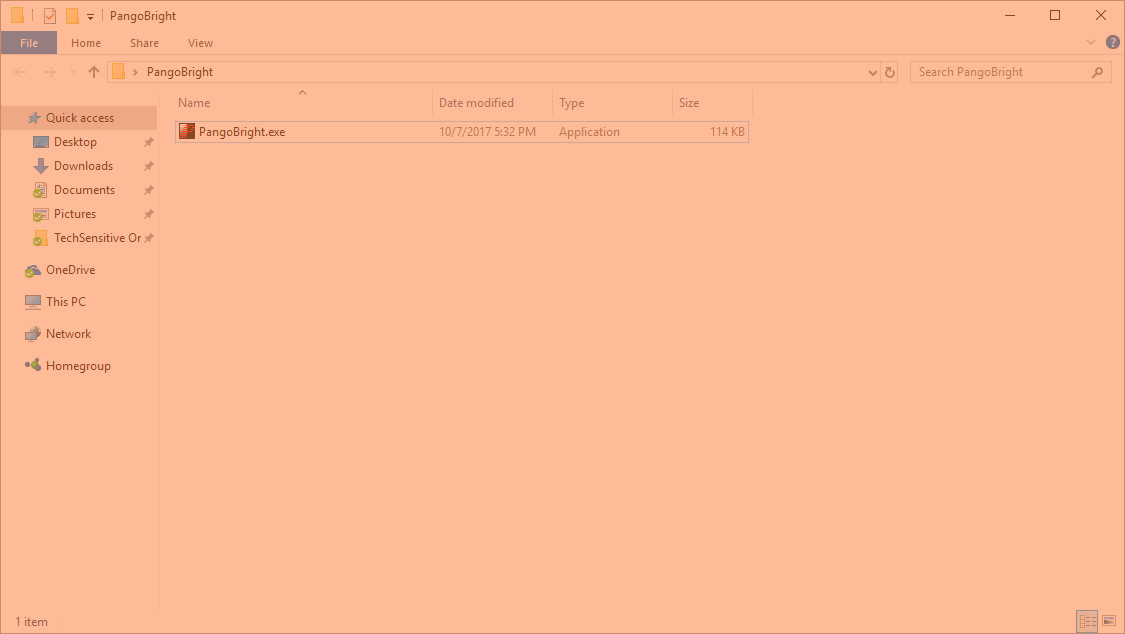The width and height of the screenshot is (1125, 634).
Task: Open recent locations dropdown arrow
Action: pos(72,72)
